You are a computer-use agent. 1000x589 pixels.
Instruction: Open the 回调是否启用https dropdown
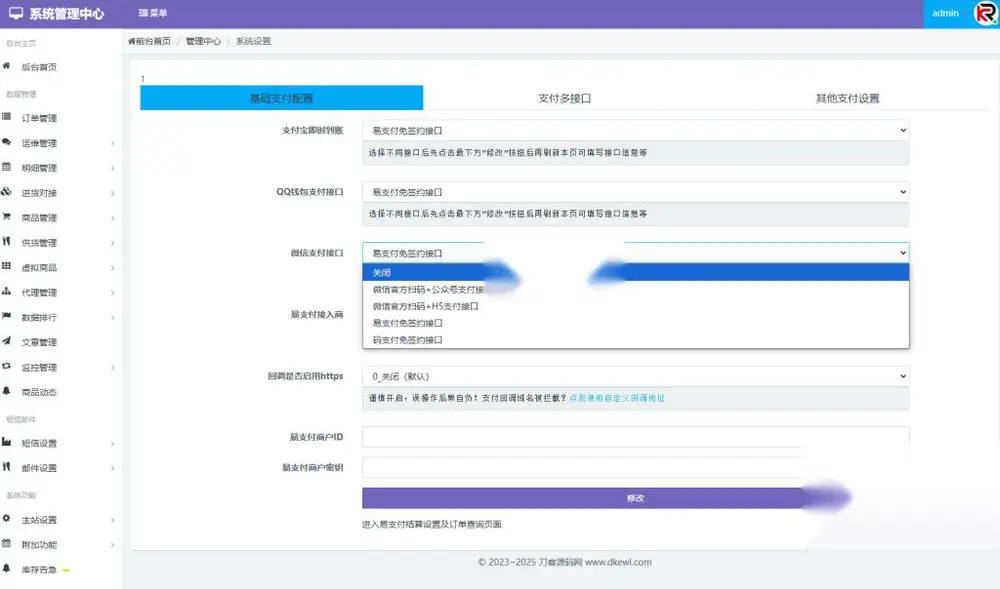tap(635, 376)
